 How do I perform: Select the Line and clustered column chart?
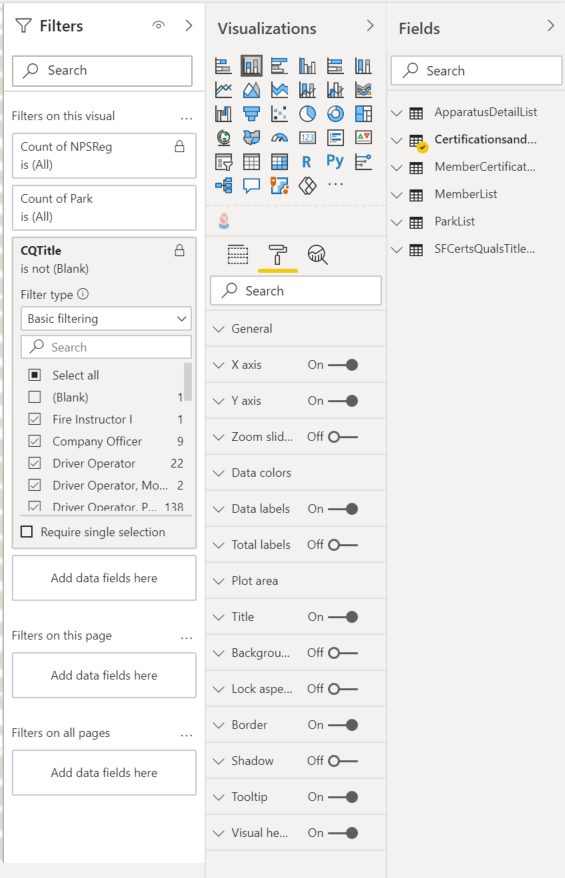pyautogui.click(x=335, y=90)
